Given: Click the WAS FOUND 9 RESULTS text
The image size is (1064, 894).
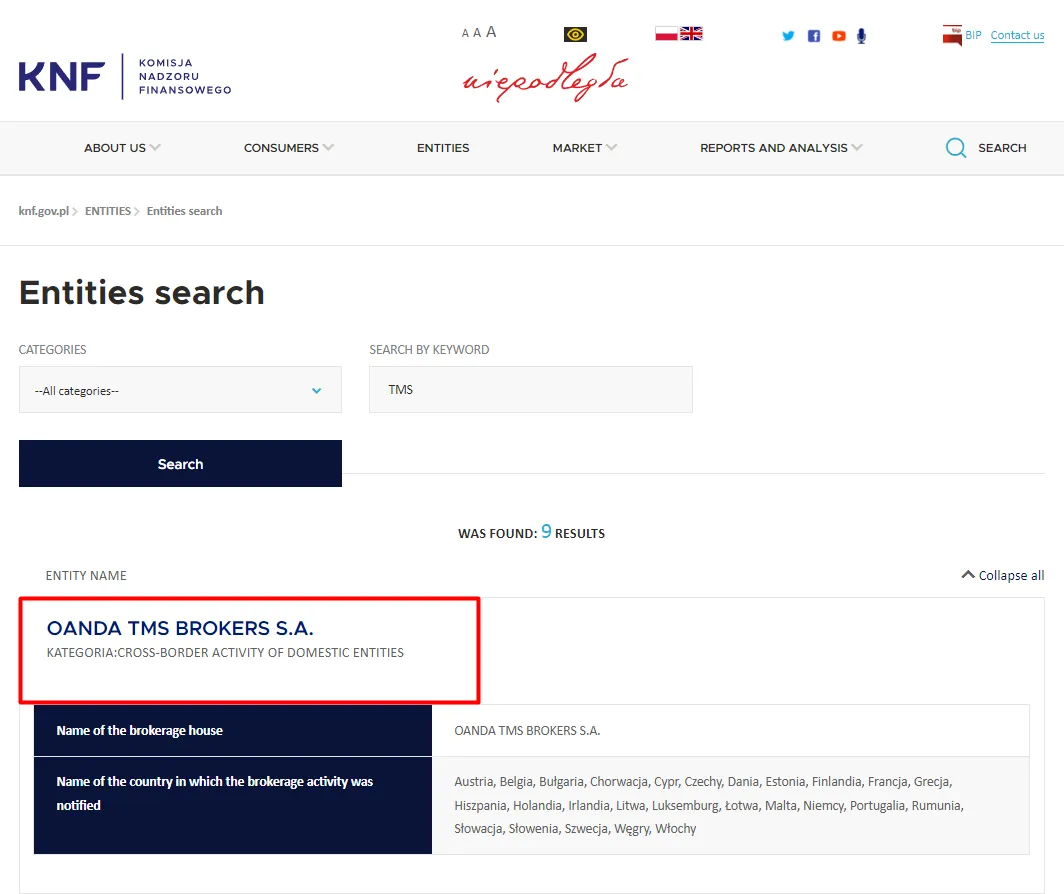Looking at the screenshot, I should point(531,532).
